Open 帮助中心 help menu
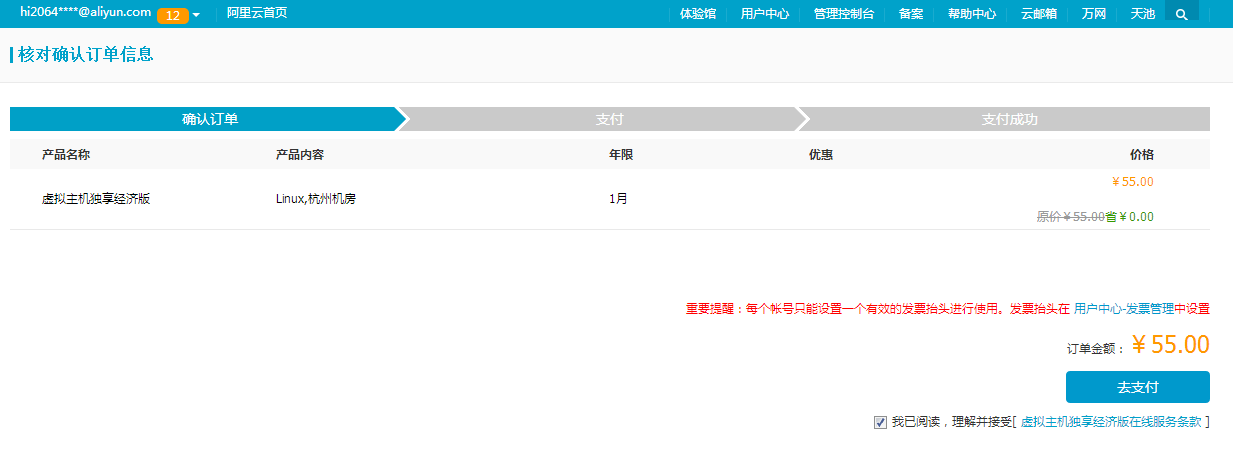 pos(971,14)
